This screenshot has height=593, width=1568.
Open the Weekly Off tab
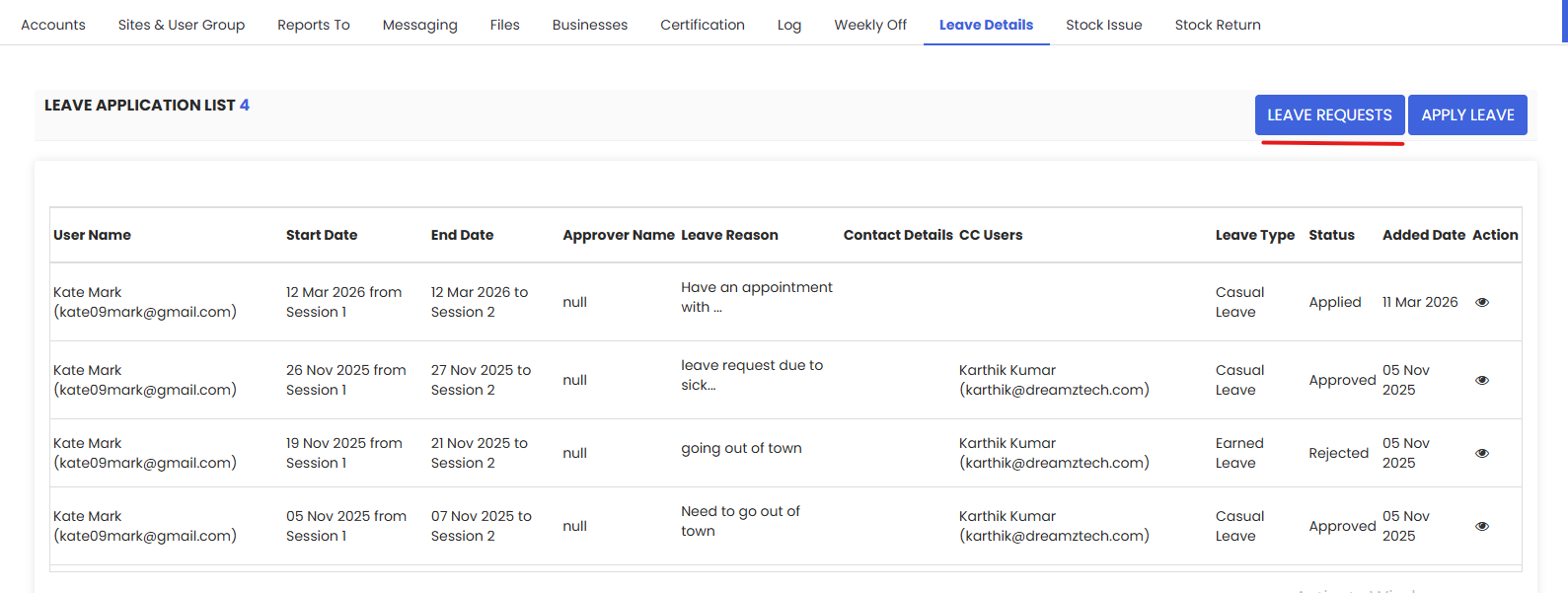[x=870, y=25]
